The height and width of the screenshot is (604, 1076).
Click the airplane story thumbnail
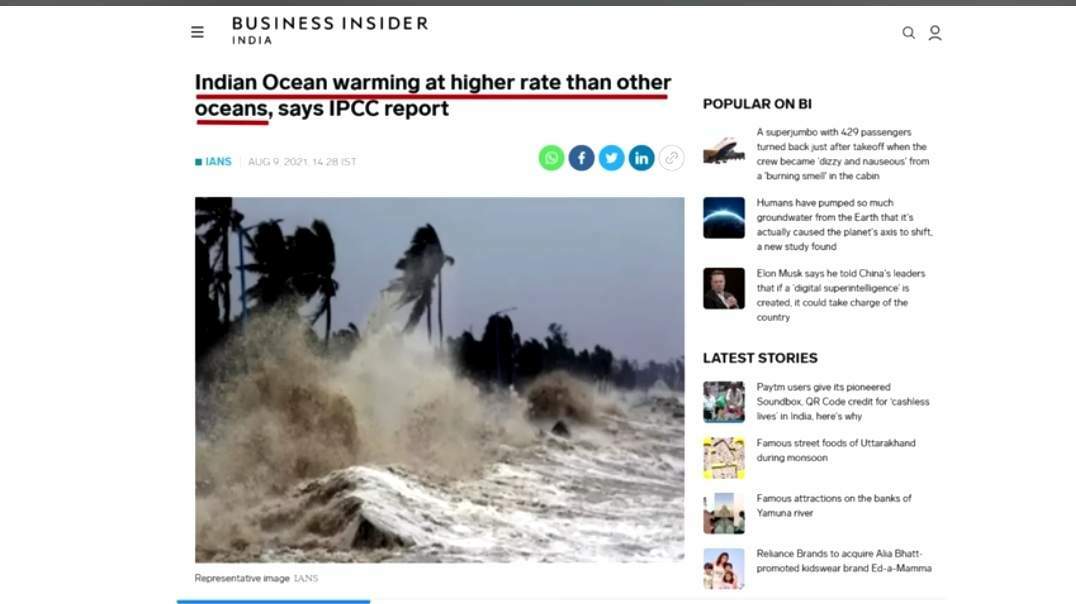[x=723, y=149]
